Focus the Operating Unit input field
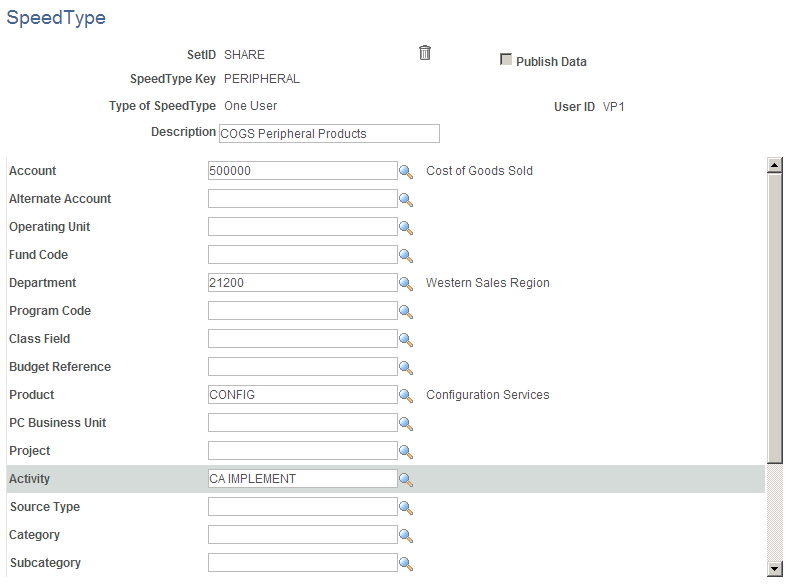Screen dimensions: 789x584 tap(302, 226)
